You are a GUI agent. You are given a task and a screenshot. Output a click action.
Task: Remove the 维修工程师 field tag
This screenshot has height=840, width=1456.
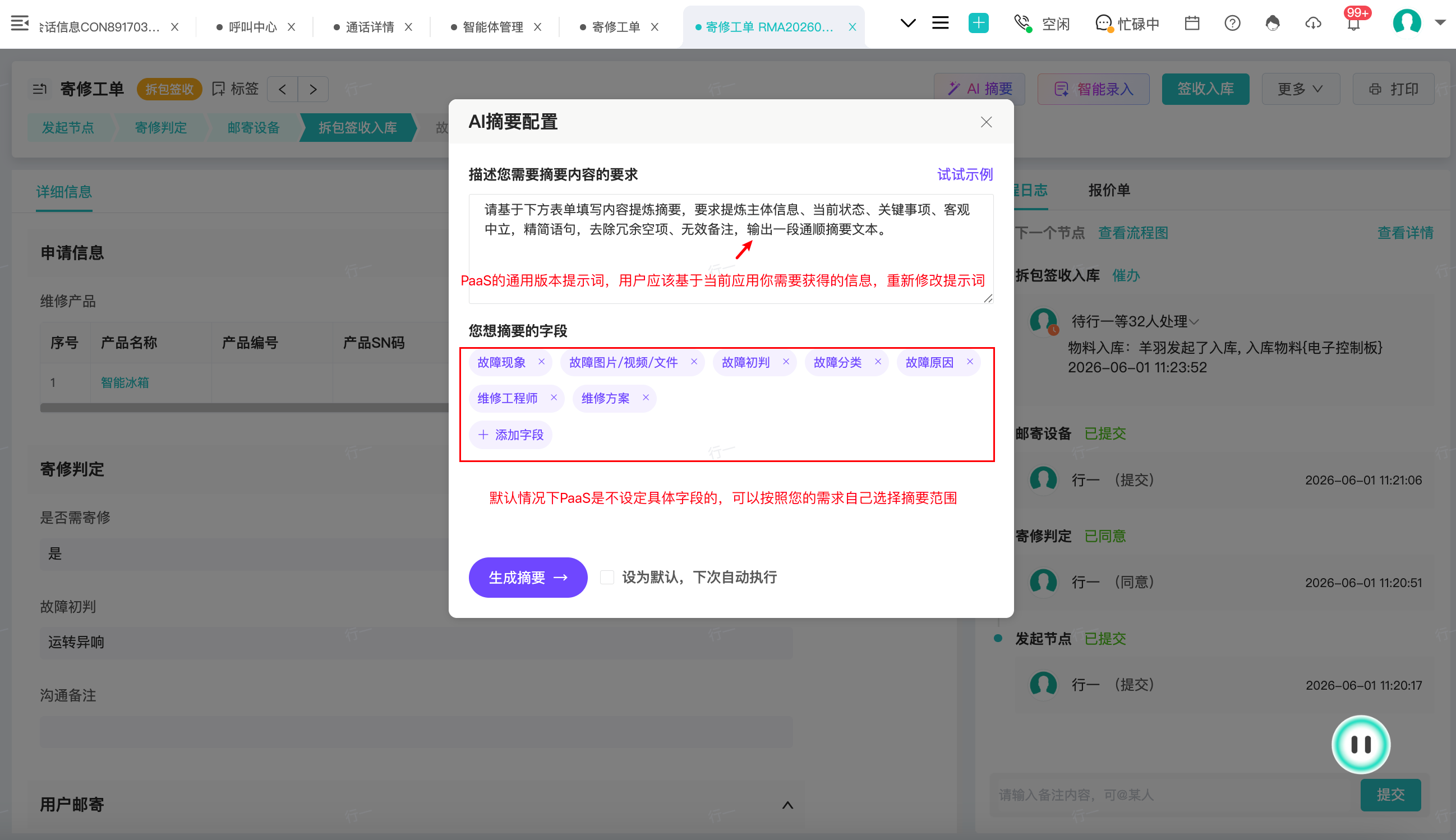pyautogui.click(x=554, y=398)
